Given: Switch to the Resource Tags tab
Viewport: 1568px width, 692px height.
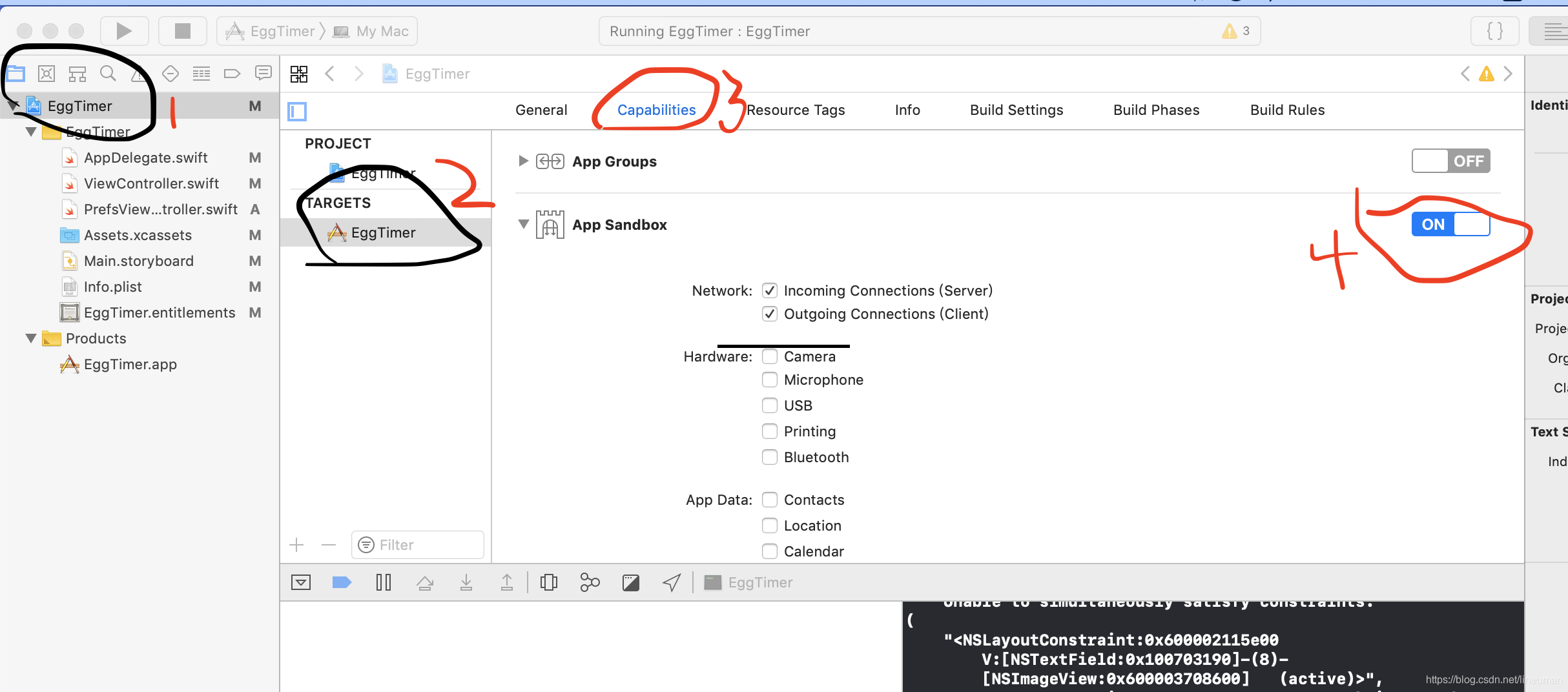Looking at the screenshot, I should pos(796,110).
